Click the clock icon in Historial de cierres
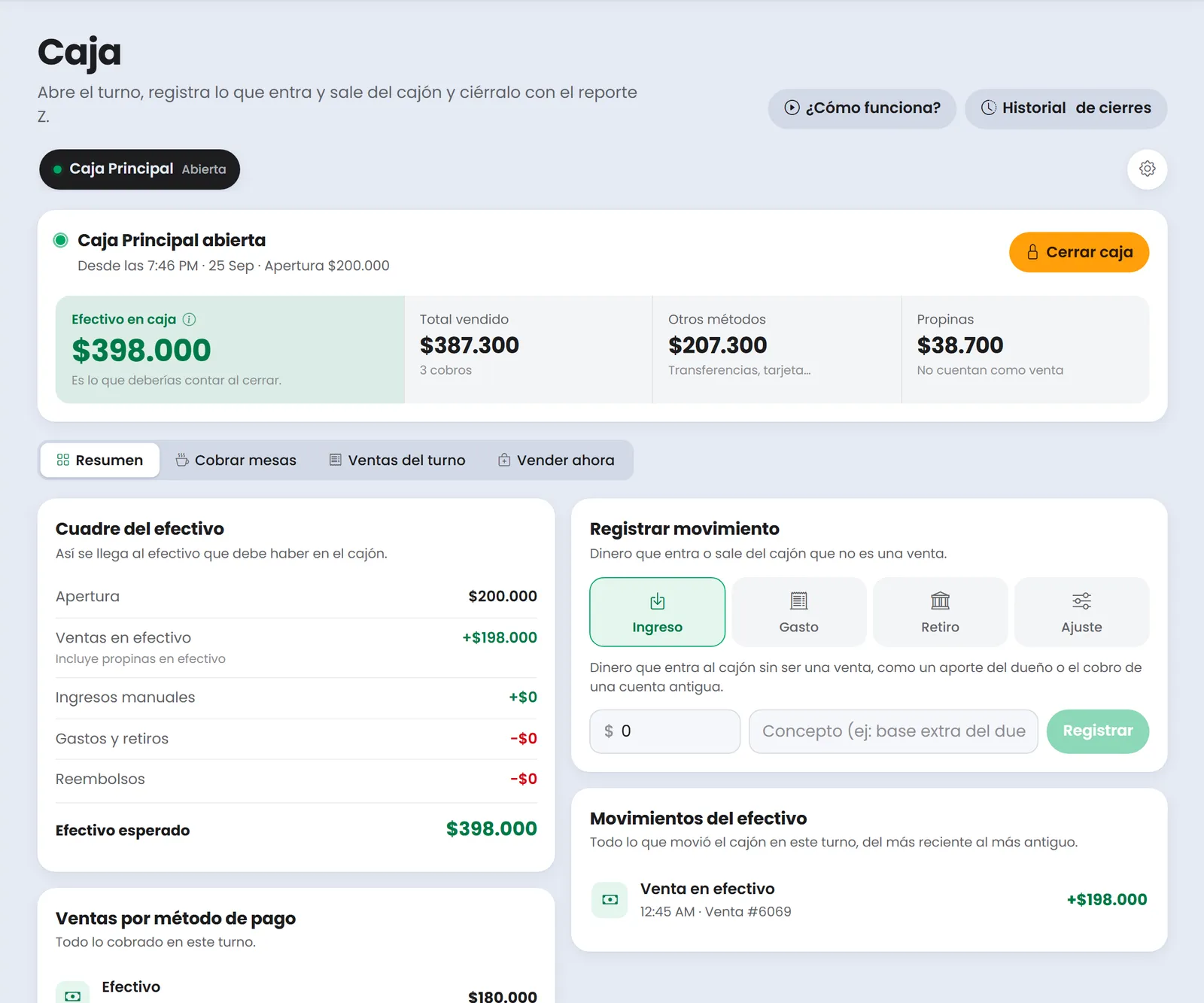 coord(989,108)
